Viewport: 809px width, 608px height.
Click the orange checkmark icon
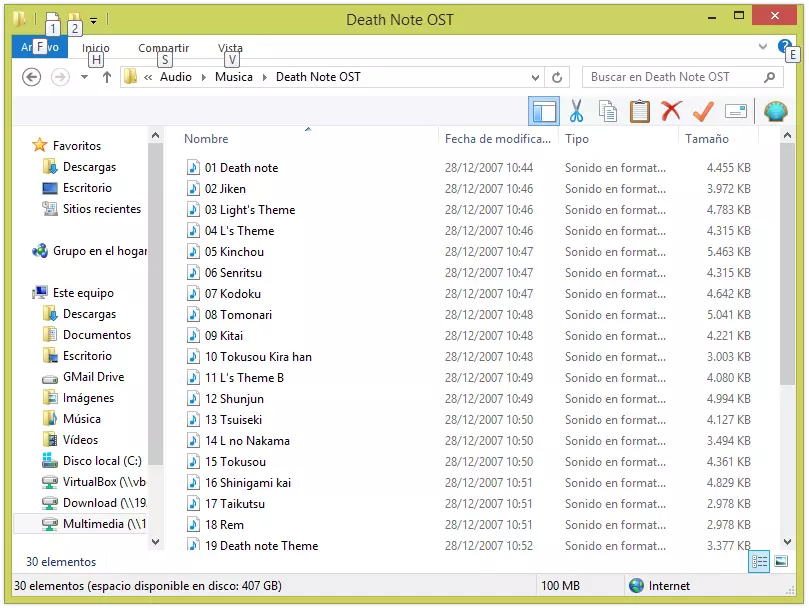point(703,111)
